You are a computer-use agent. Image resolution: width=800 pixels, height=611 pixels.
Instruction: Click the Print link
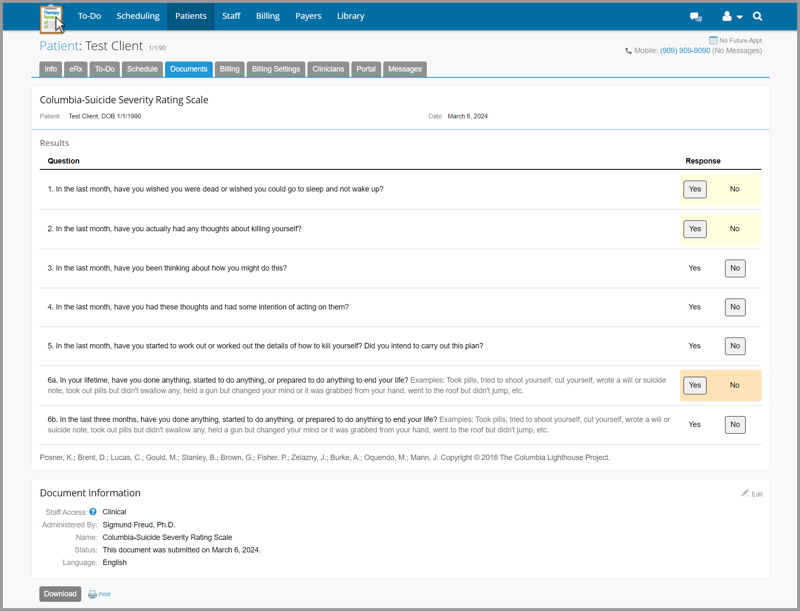click(105, 594)
